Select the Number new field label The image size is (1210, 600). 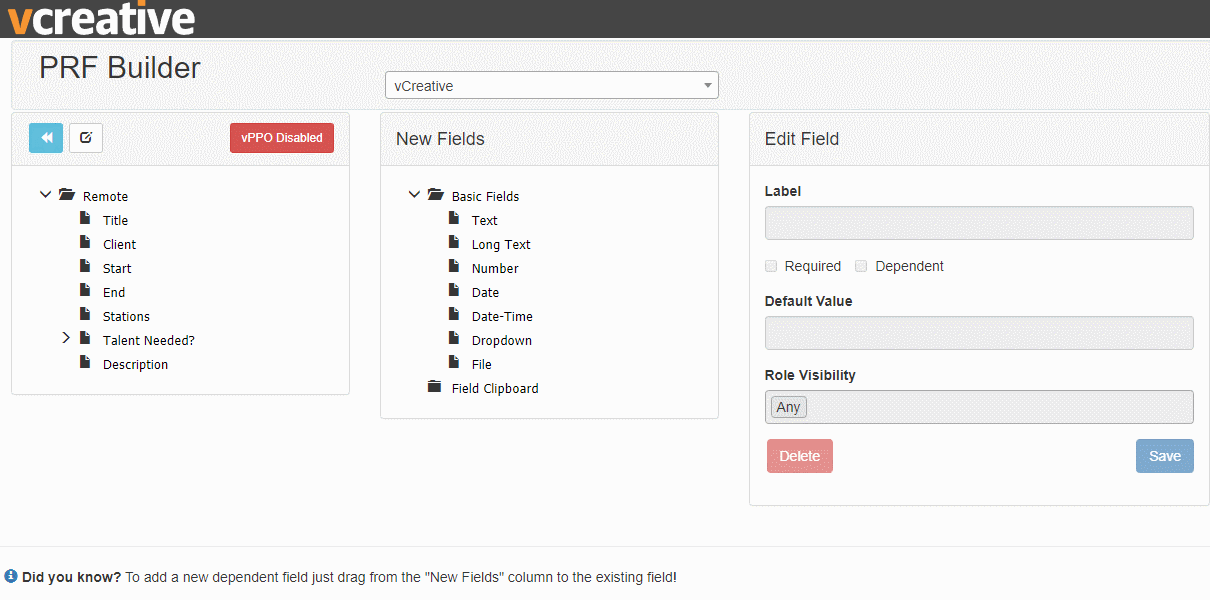tap(495, 268)
